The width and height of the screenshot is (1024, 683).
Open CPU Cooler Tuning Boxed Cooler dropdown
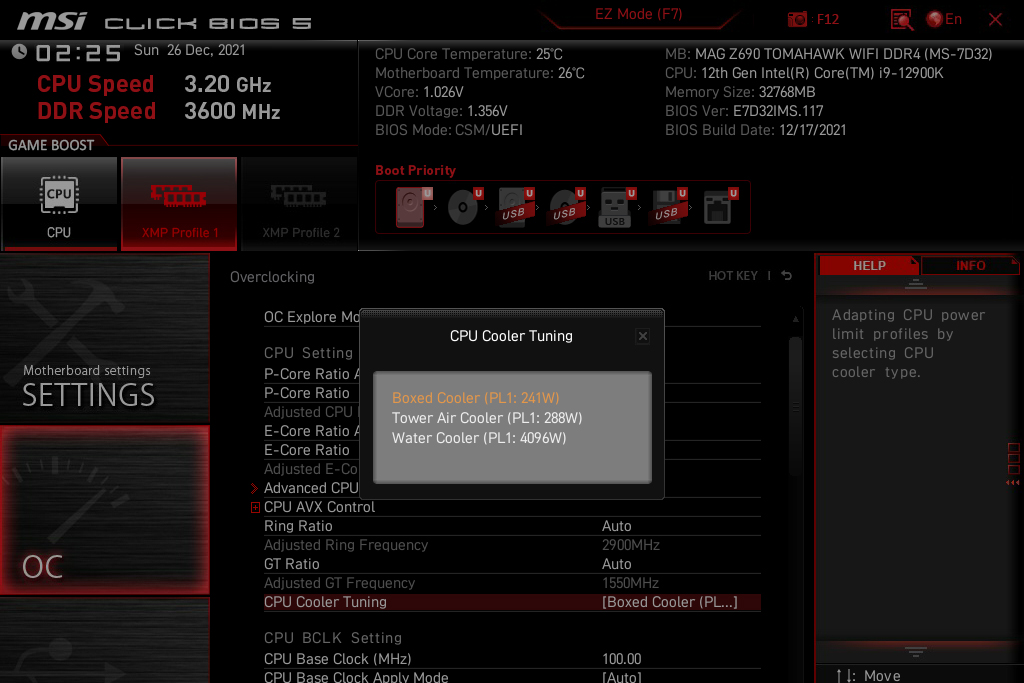coord(669,602)
